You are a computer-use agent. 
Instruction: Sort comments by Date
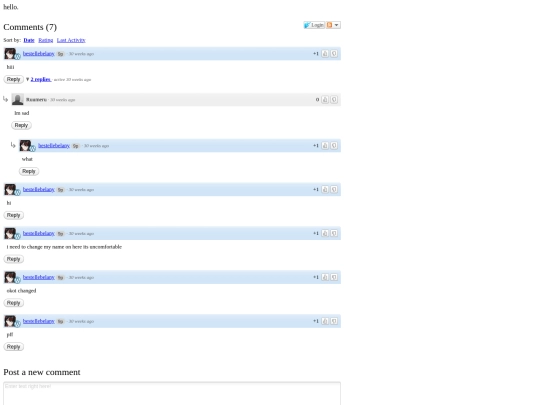pos(29,40)
